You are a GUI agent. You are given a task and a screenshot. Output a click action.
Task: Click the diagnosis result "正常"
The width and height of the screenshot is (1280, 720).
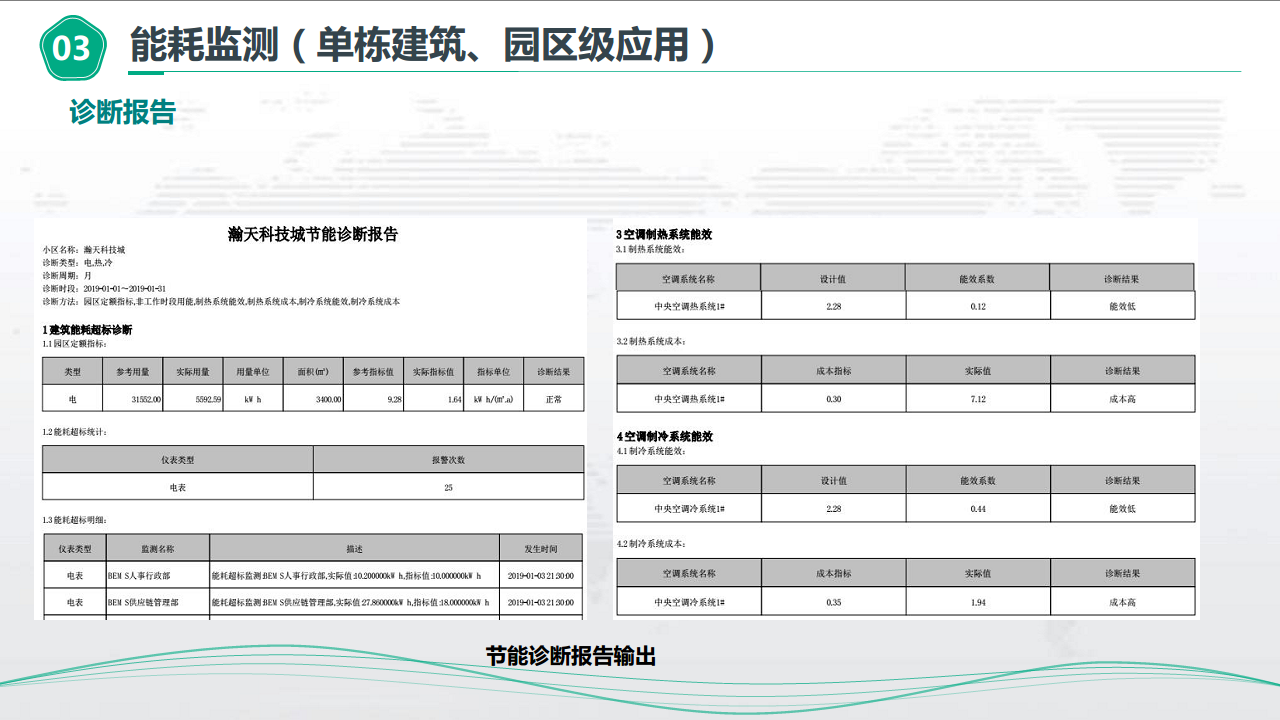[553, 399]
